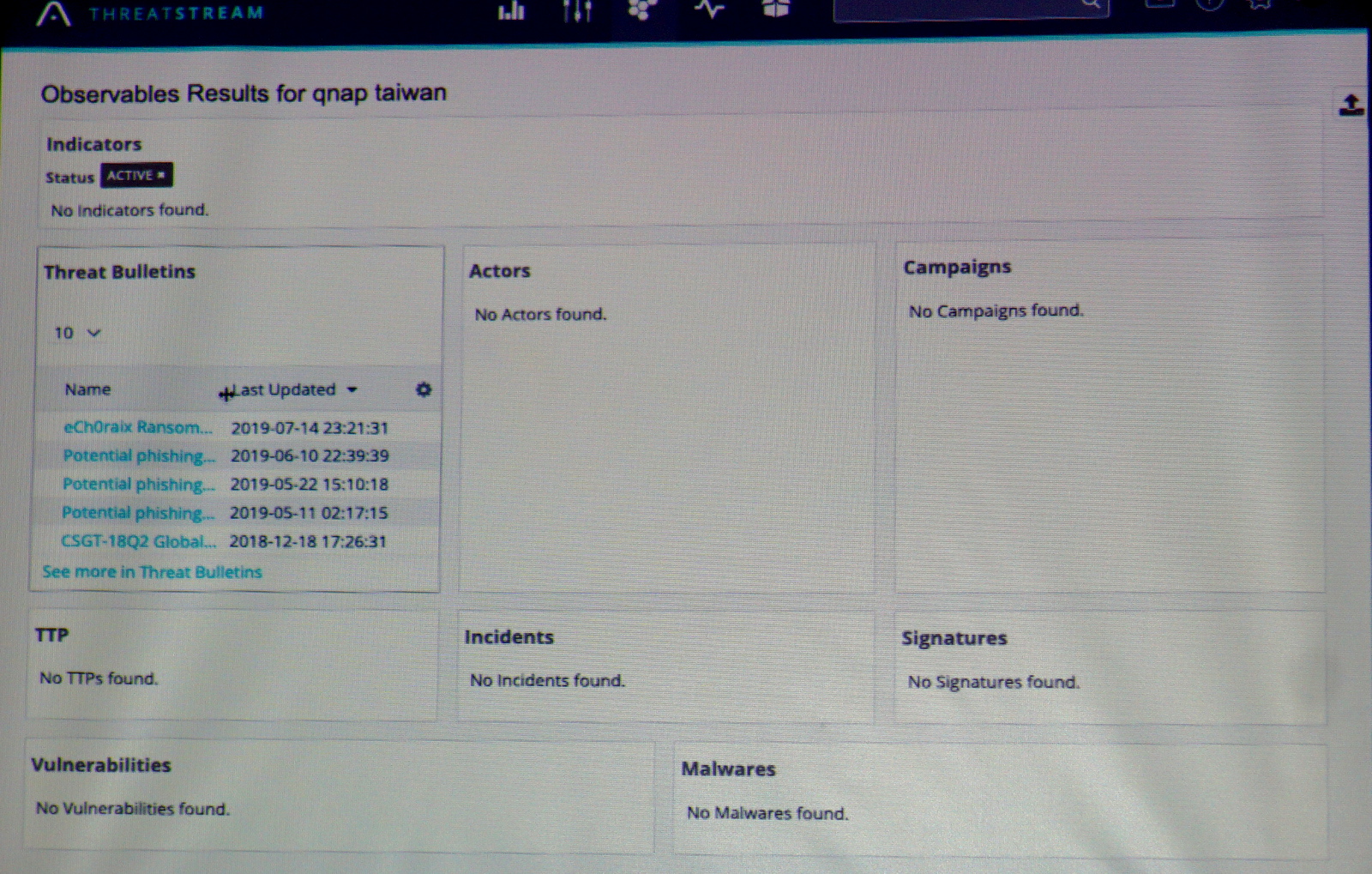Open the package box icon in top bar
The width and height of the screenshot is (1372, 874).
775,9
